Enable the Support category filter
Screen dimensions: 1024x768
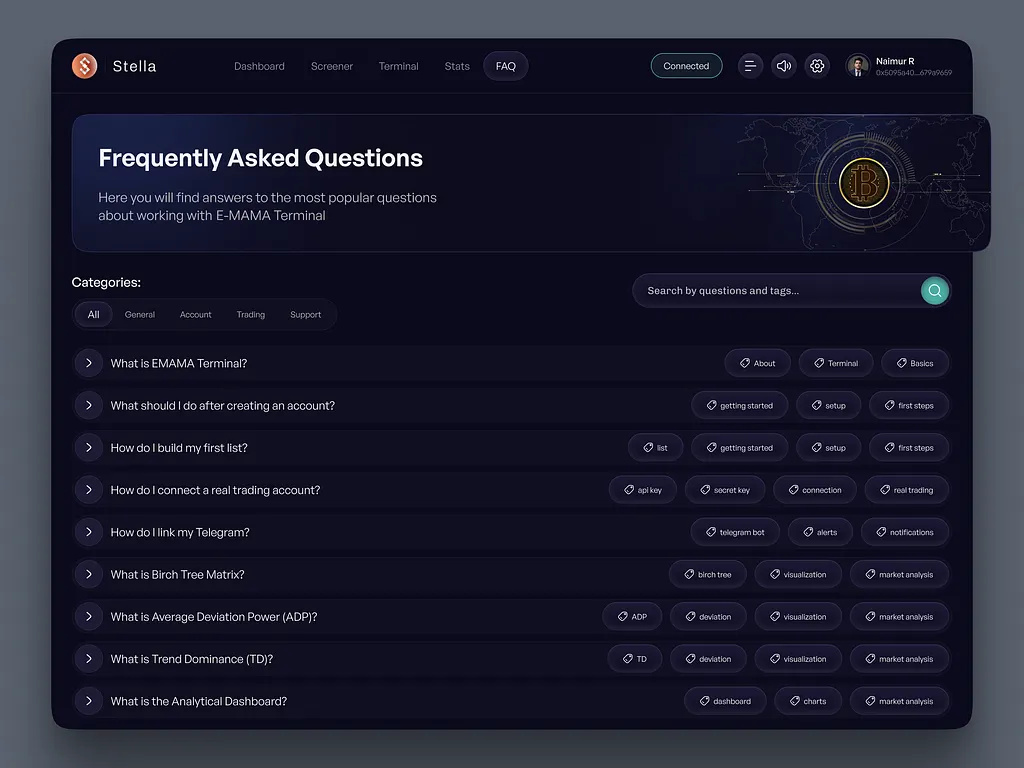pos(306,314)
